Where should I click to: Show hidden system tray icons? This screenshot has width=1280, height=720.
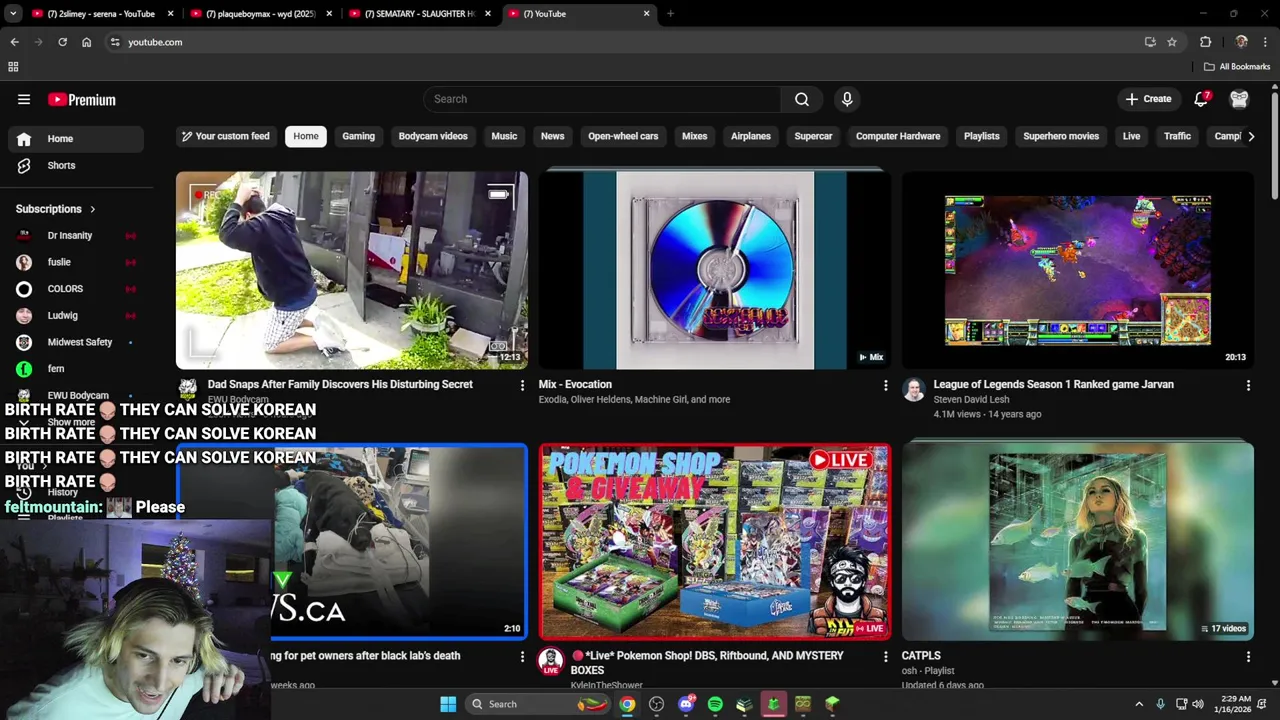1139,704
